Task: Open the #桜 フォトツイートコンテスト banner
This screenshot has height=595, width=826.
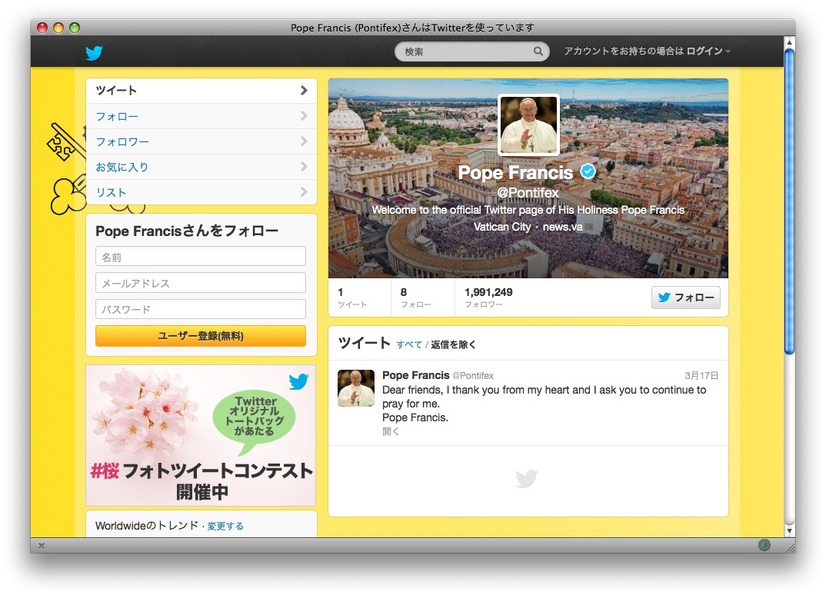Action: point(201,435)
